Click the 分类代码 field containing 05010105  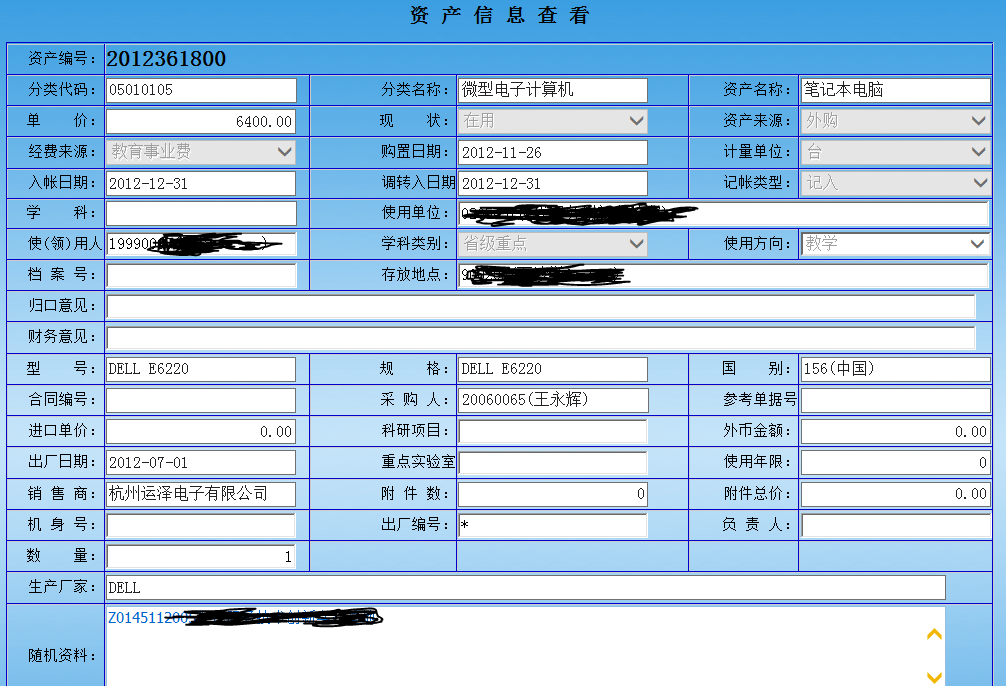click(x=201, y=90)
